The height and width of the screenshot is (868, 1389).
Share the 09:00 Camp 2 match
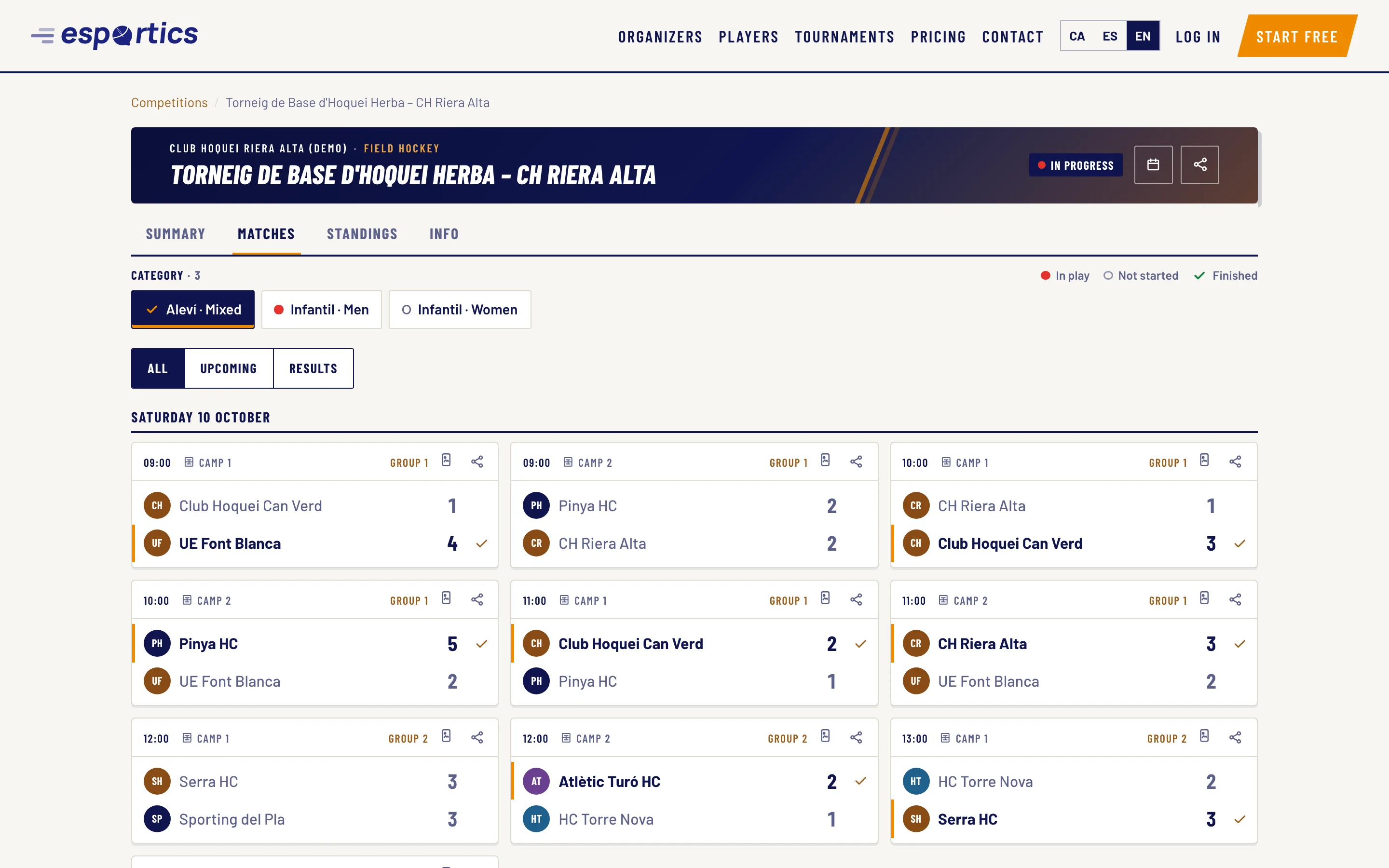point(856,461)
